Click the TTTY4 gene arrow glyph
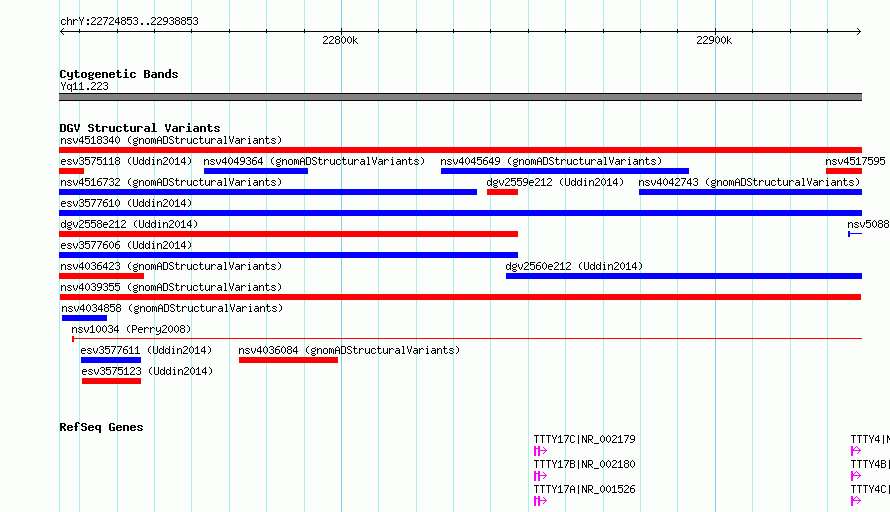The height and width of the screenshot is (512, 890). 856,451
